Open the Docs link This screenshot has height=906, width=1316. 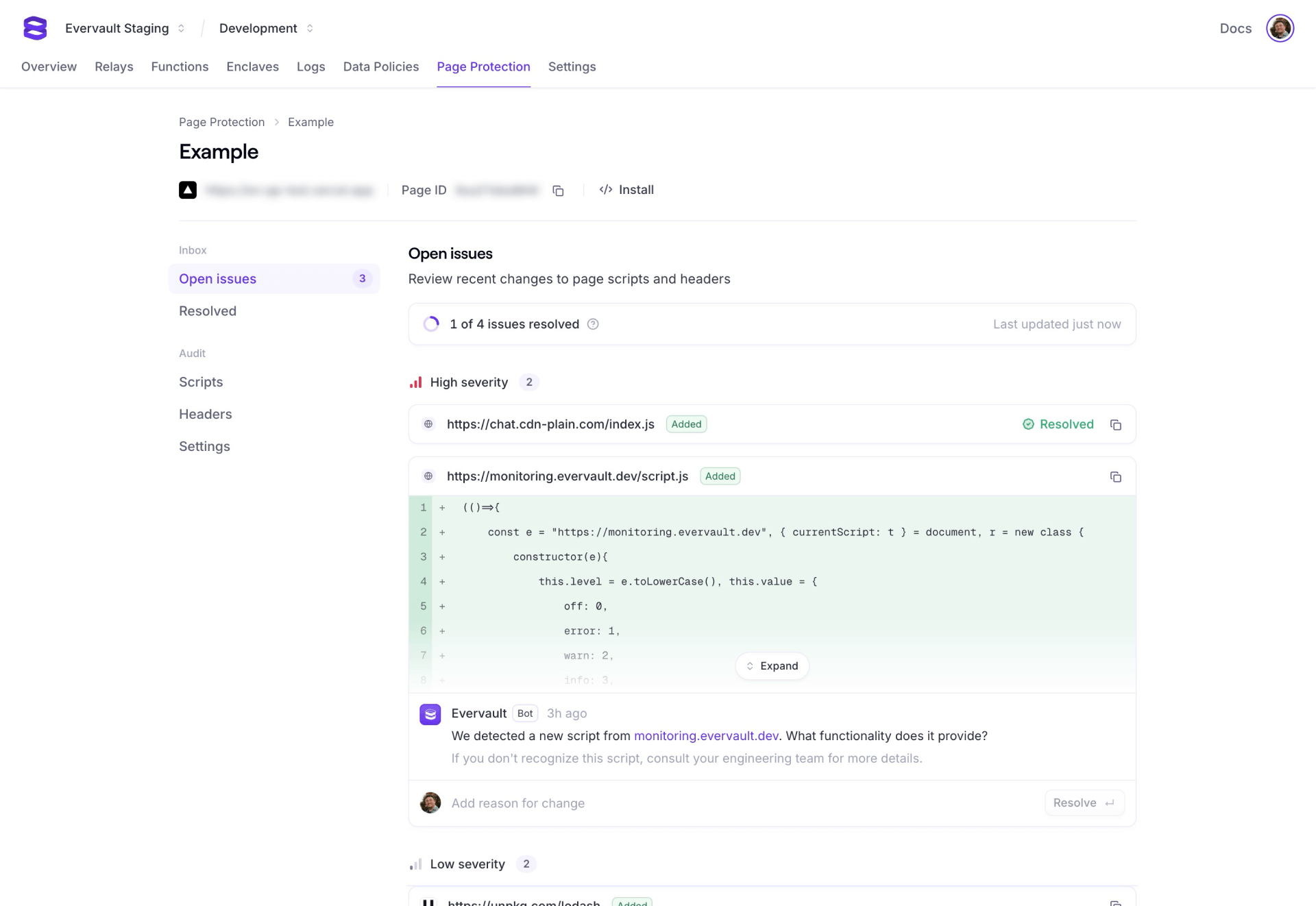[1235, 28]
